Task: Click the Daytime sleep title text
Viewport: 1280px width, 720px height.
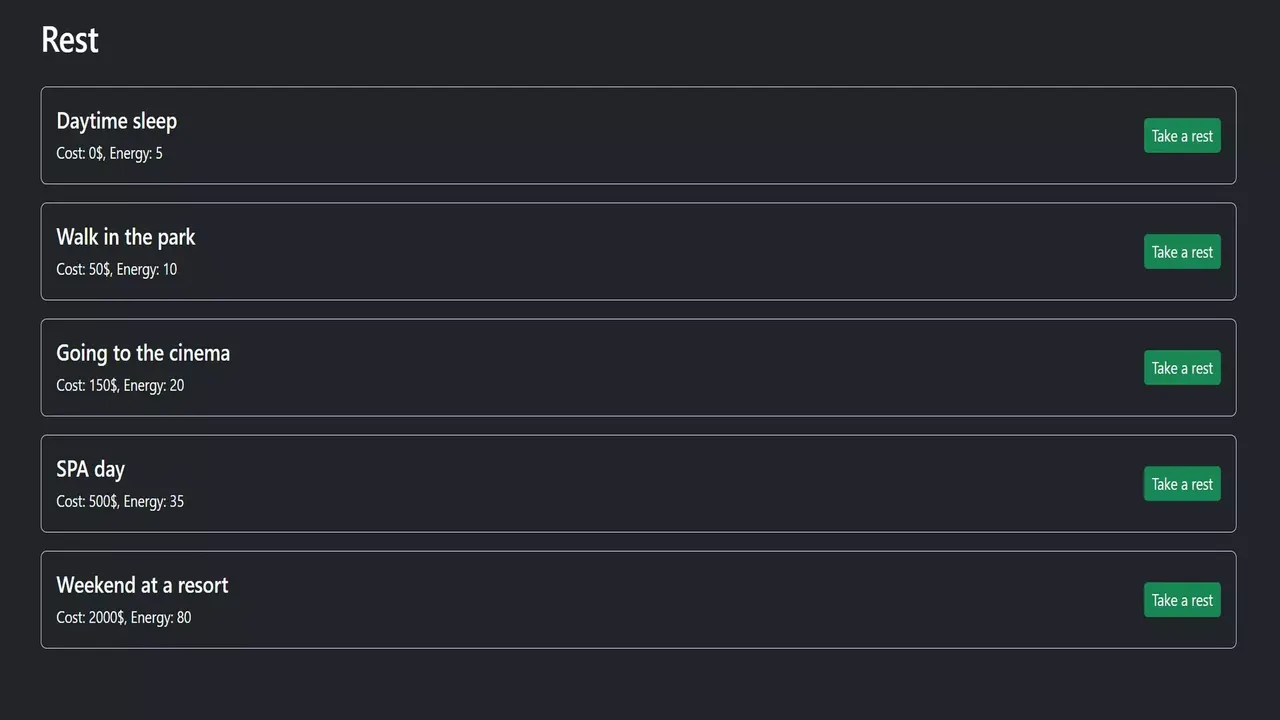Action: point(116,120)
